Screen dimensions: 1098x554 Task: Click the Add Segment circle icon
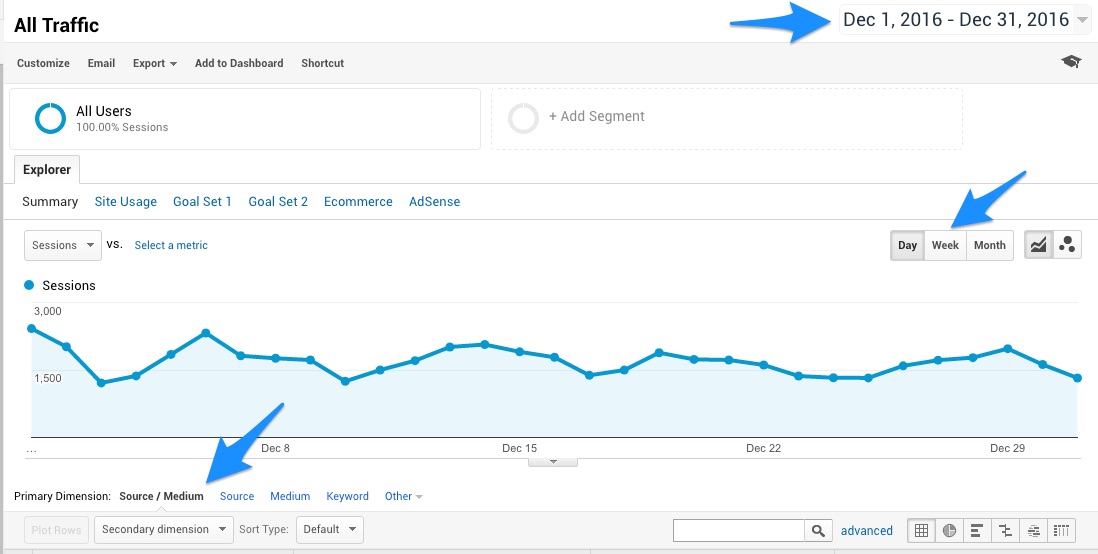523,118
